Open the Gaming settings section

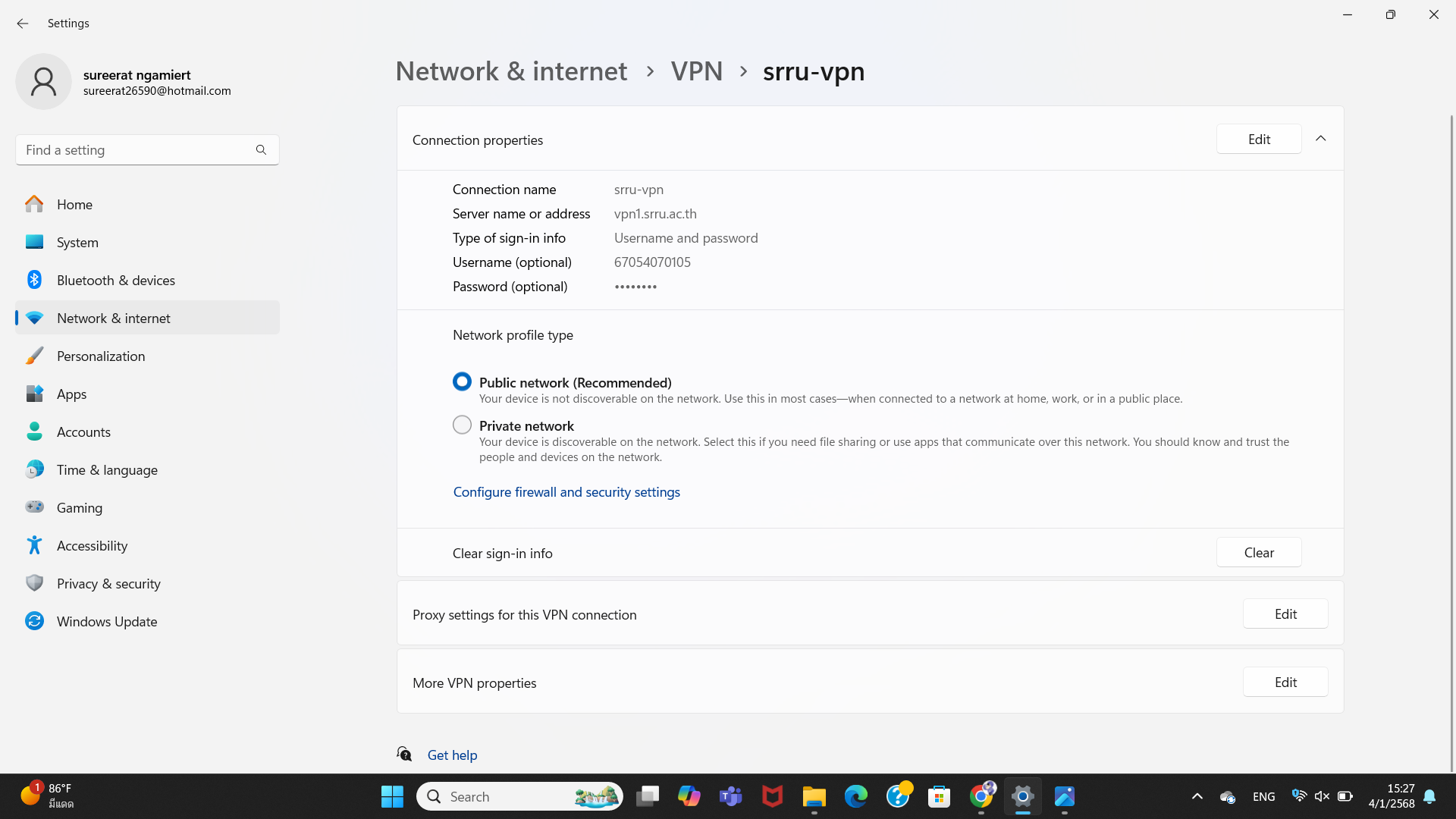tap(79, 507)
